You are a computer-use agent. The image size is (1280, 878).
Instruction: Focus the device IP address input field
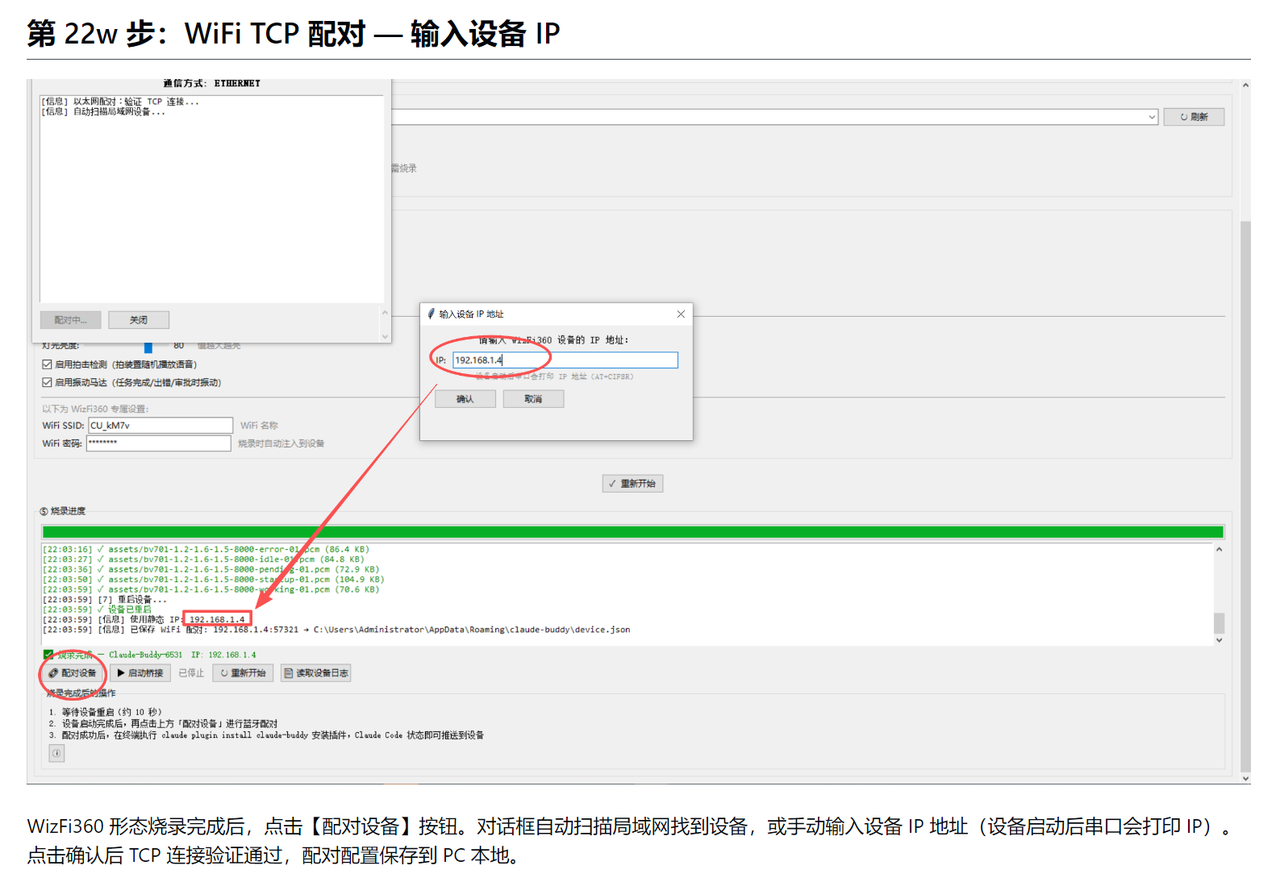tap(565, 360)
